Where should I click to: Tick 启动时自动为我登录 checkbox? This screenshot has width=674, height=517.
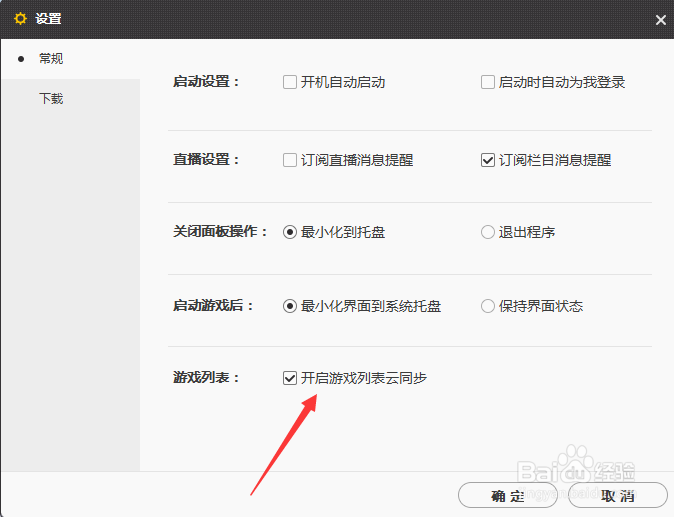tap(487, 82)
